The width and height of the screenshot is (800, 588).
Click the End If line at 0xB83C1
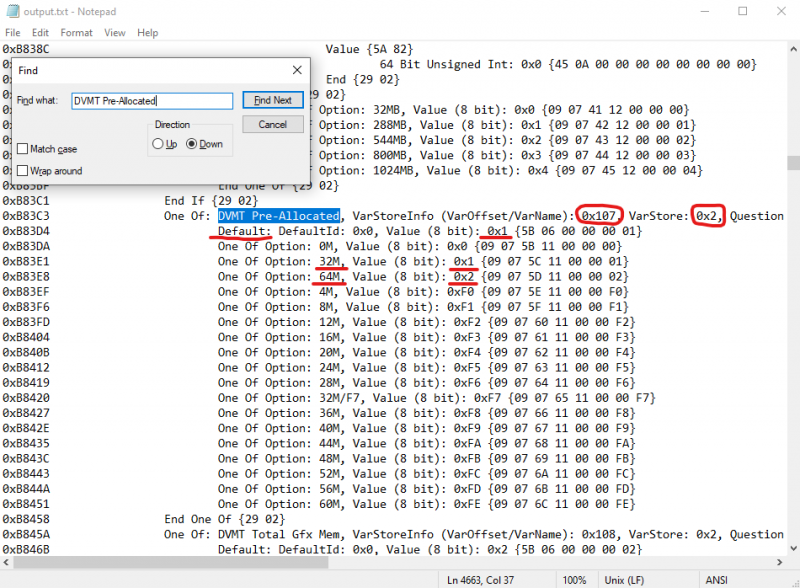(211, 201)
